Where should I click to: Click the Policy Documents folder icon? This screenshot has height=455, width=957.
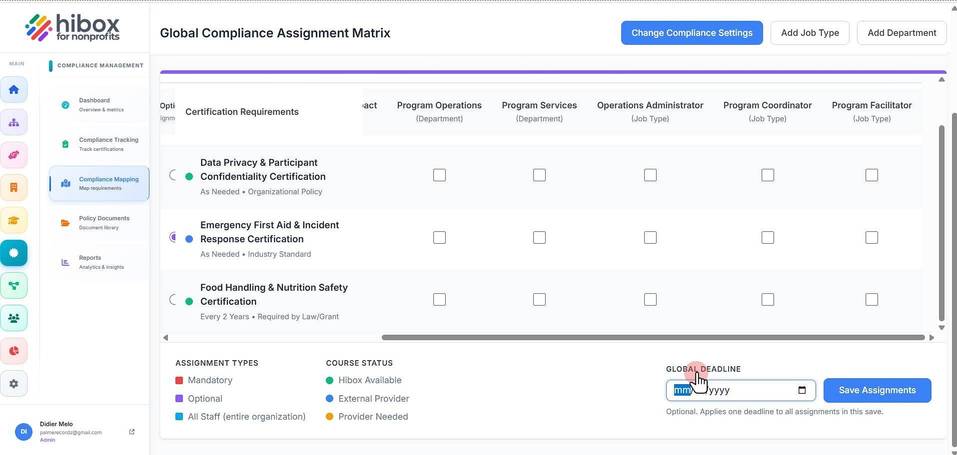coord(65,223)
